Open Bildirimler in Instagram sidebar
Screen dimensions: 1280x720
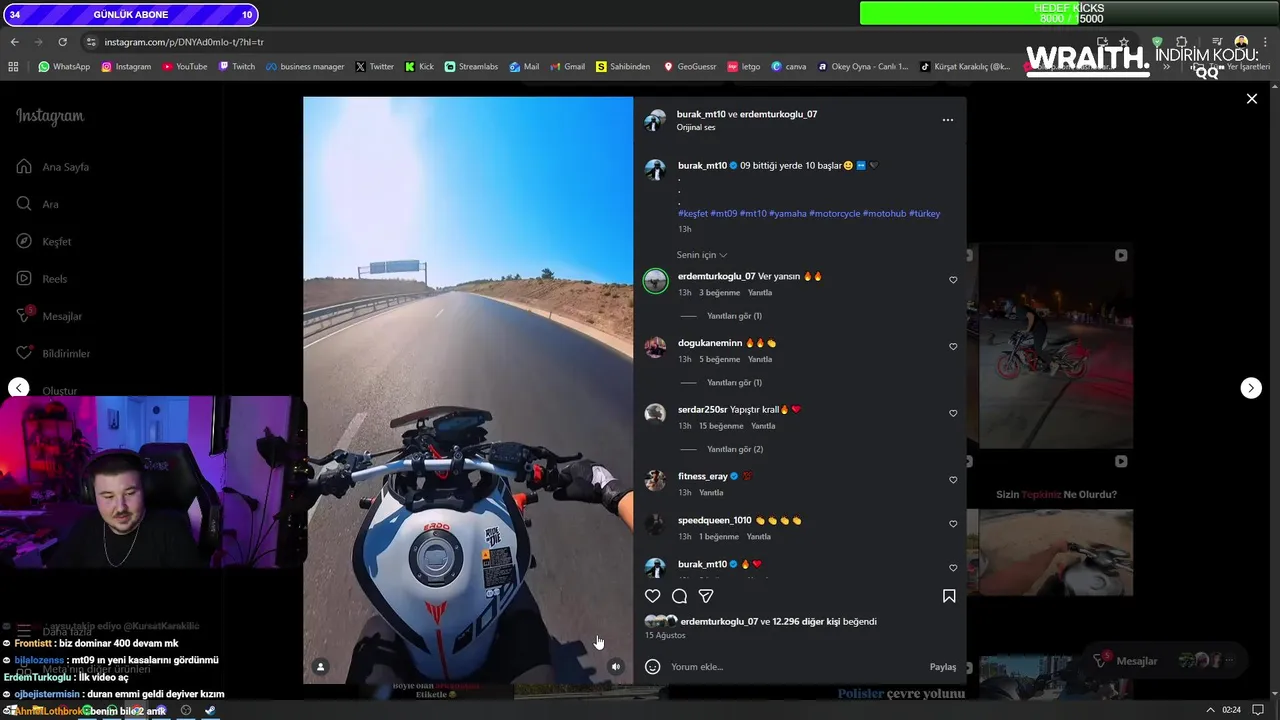click(53, 353)
